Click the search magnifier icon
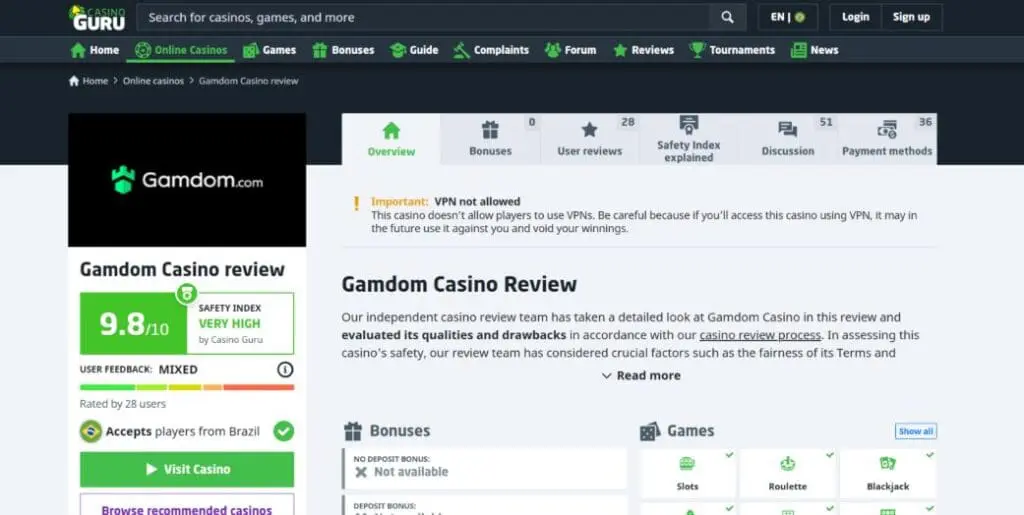Image resolution: width=1024 pixels, height=515 pixels. click(x=727, y=18)
